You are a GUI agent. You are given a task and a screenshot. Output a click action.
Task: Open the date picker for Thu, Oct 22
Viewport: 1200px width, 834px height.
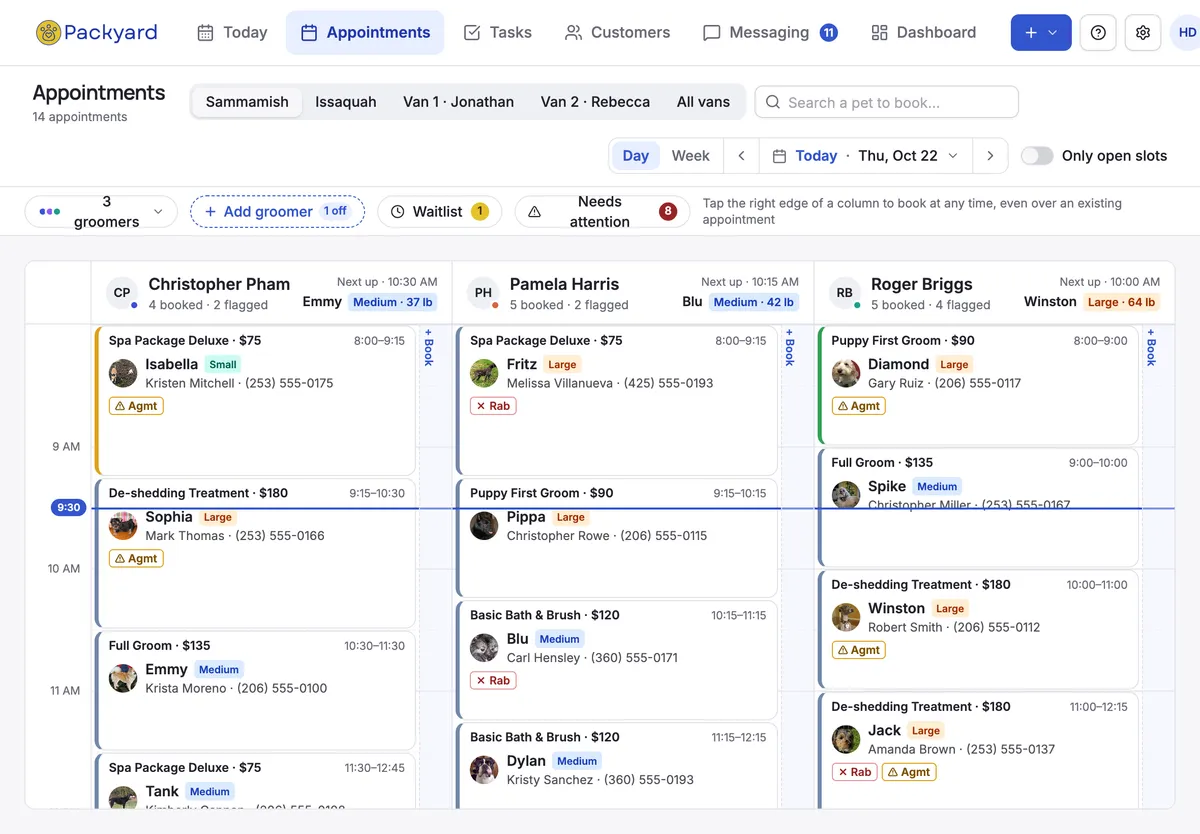tap(864, 156)
